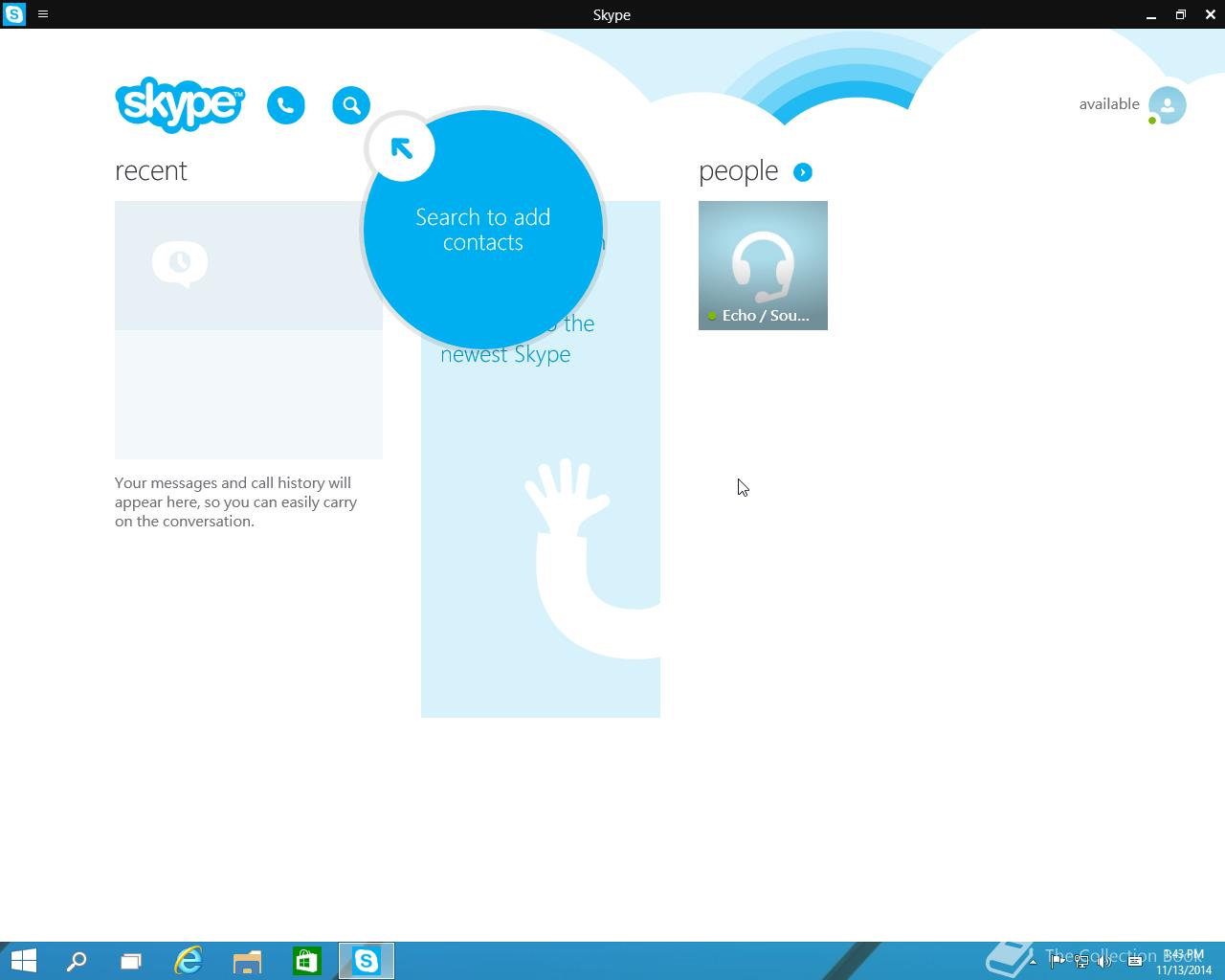The width and height of the screenshot is (1225, 980).
Task: Open the app menu hamburger icon
Action: [43, 14]
